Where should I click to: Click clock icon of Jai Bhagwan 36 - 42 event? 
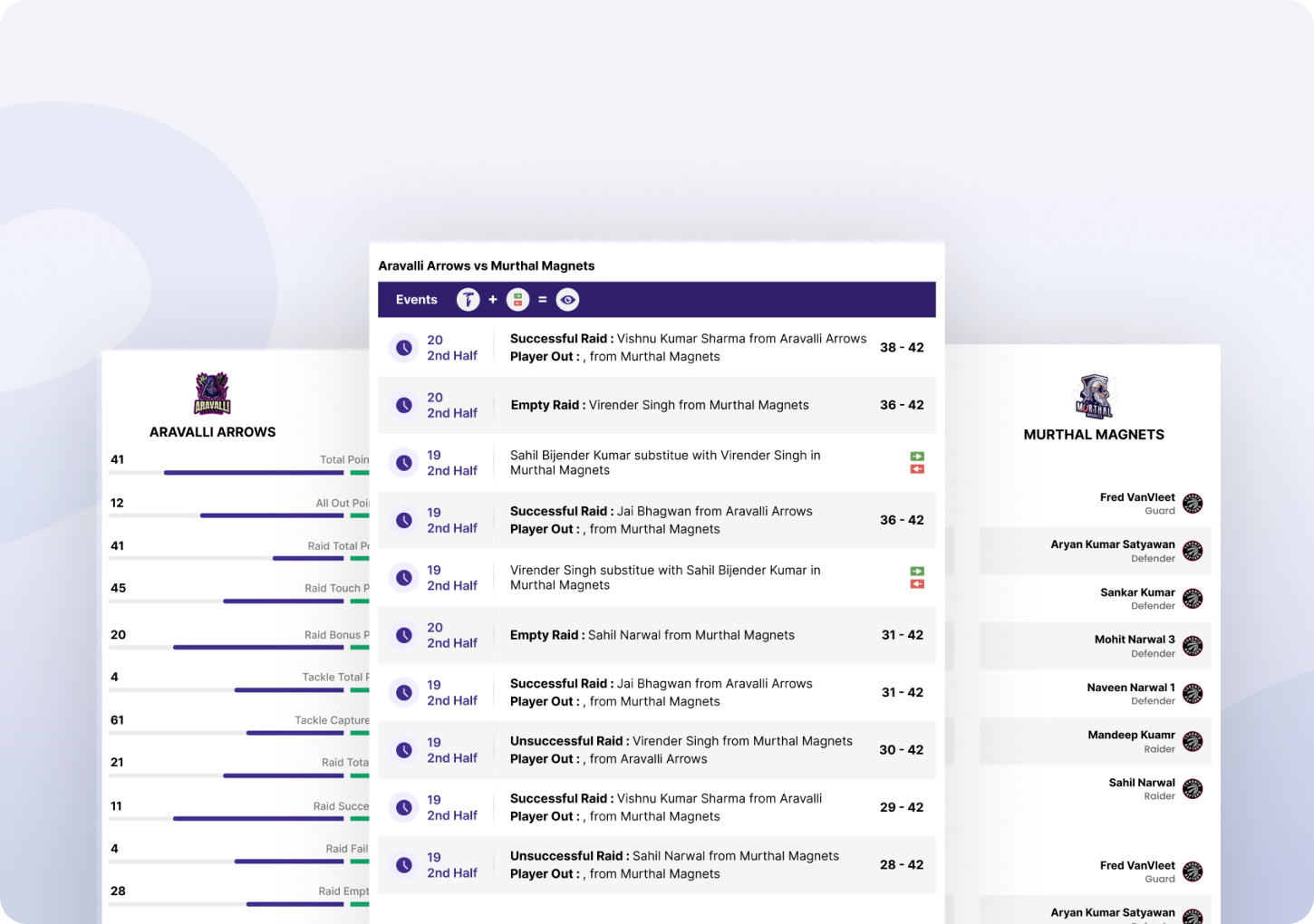point(404,520)
